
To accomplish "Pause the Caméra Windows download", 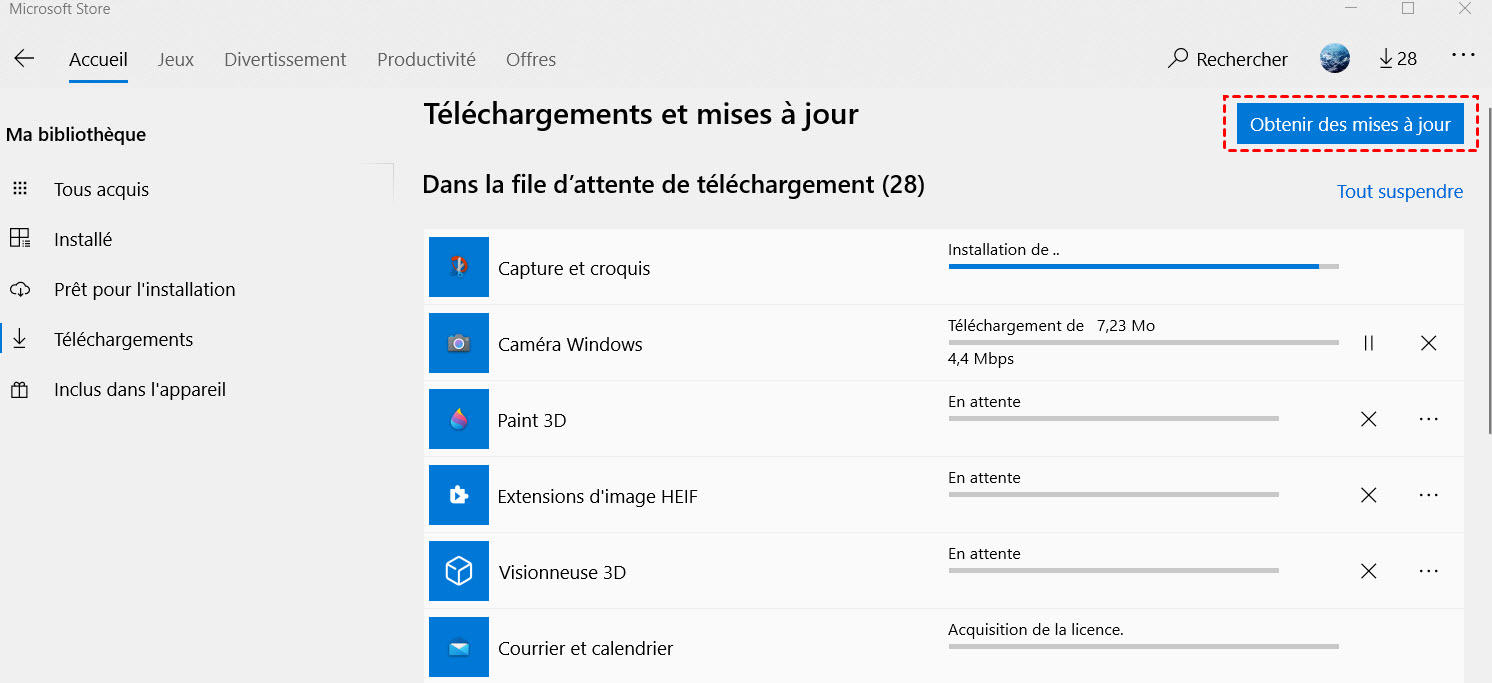I will [x=1369, y=343].
